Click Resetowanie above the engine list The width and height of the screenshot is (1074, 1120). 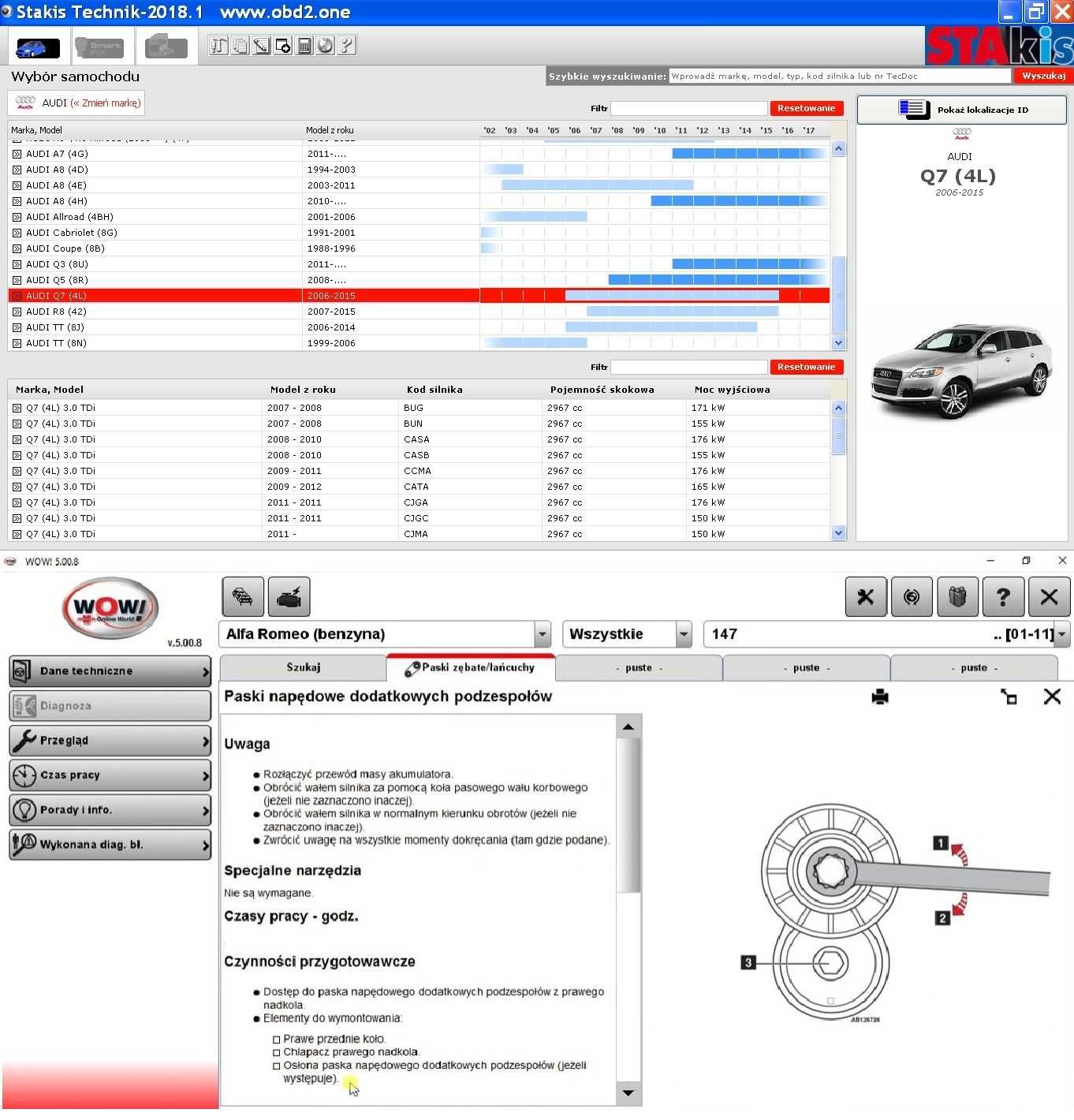[806, 367]
